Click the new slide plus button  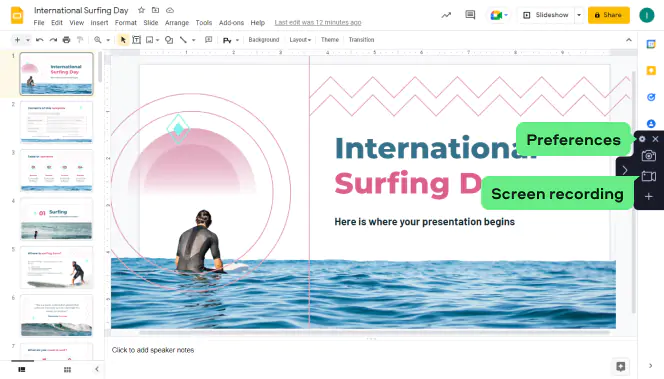coord(17,40)
